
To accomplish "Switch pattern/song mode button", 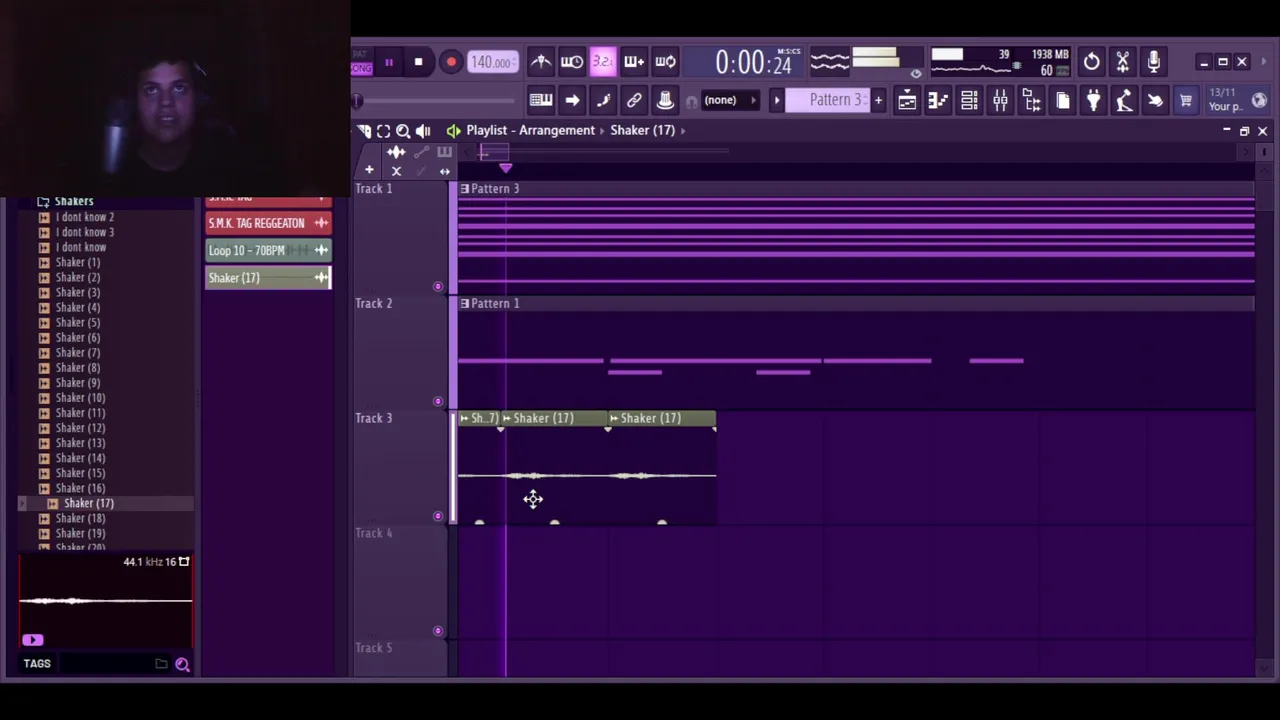I will pyautogui.click(x=361, y=62).
